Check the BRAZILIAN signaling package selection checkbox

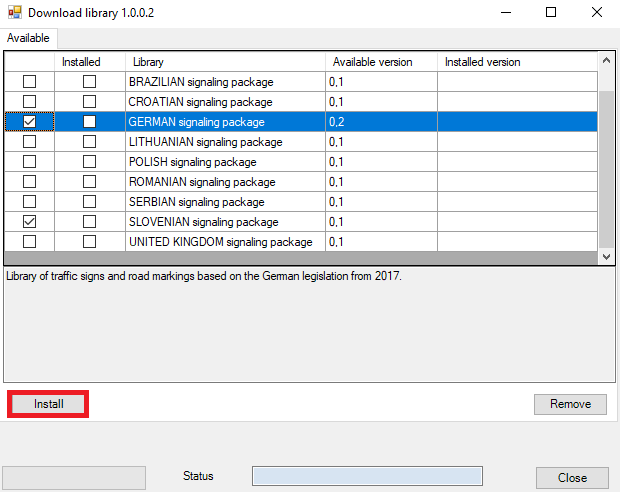(30, 82)
